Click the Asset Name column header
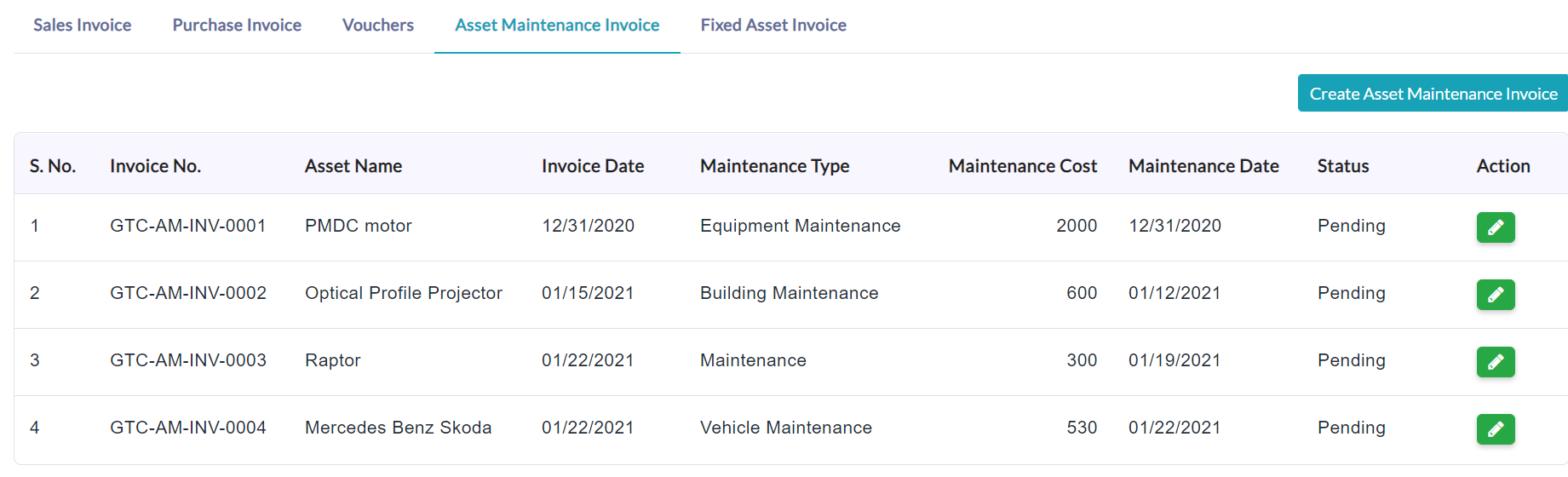Screen dimensions: 1568x477 click(353, 166)
